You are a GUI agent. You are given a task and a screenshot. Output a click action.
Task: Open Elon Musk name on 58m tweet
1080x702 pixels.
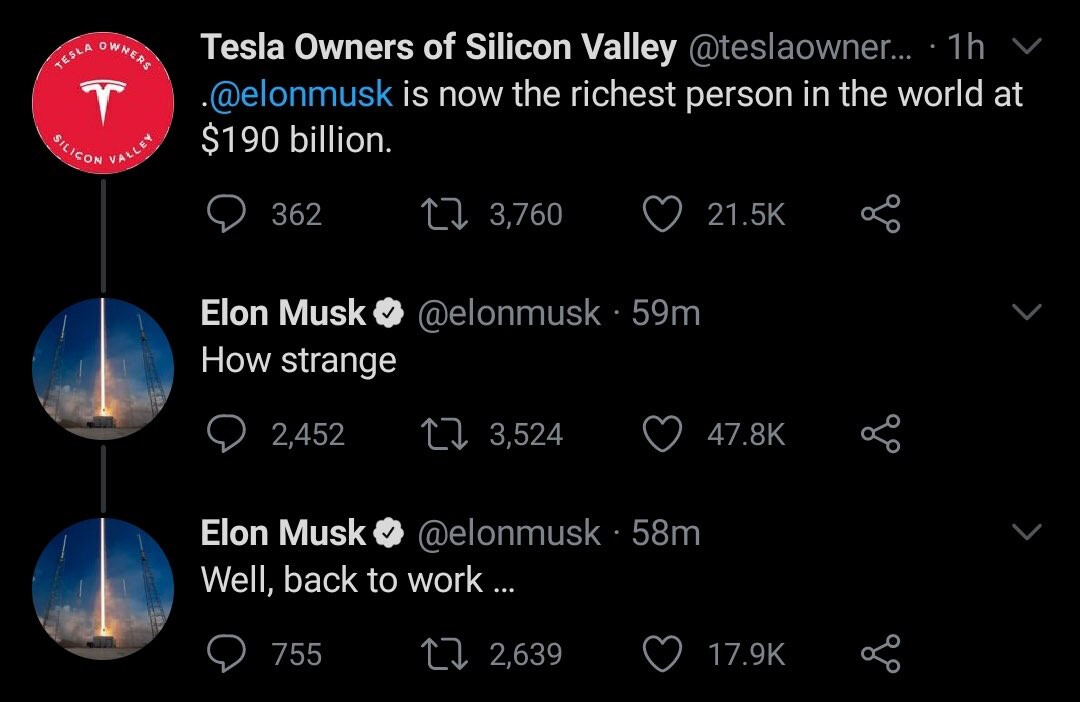pyautogui.click(x=283, y=533)
